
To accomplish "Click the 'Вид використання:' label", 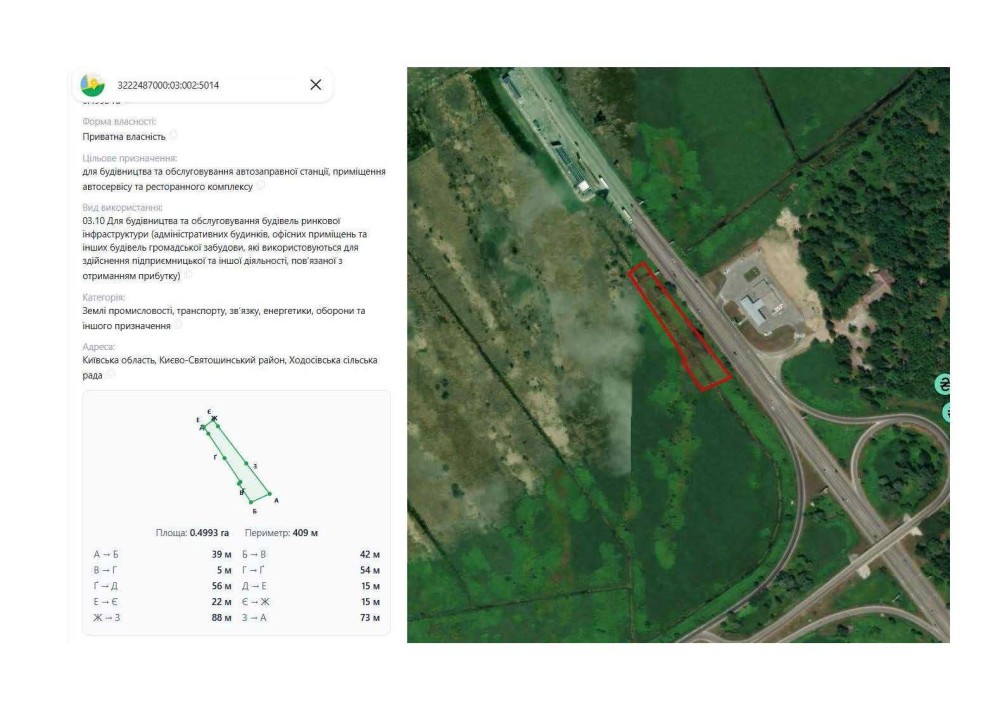I will tap(122, 208).
